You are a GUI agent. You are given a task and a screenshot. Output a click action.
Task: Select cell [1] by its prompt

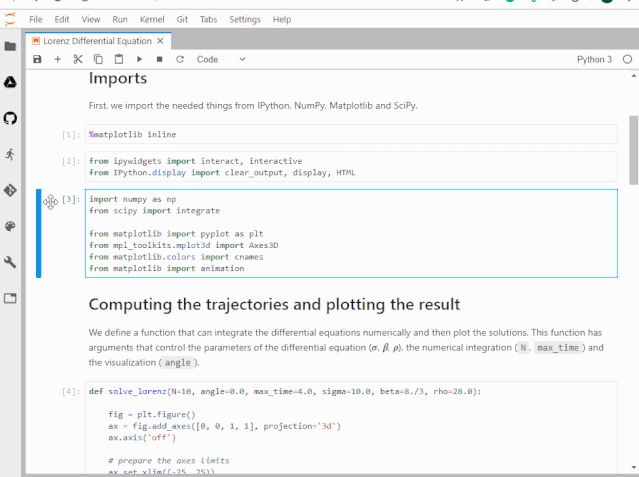click(x=71, y=135)
